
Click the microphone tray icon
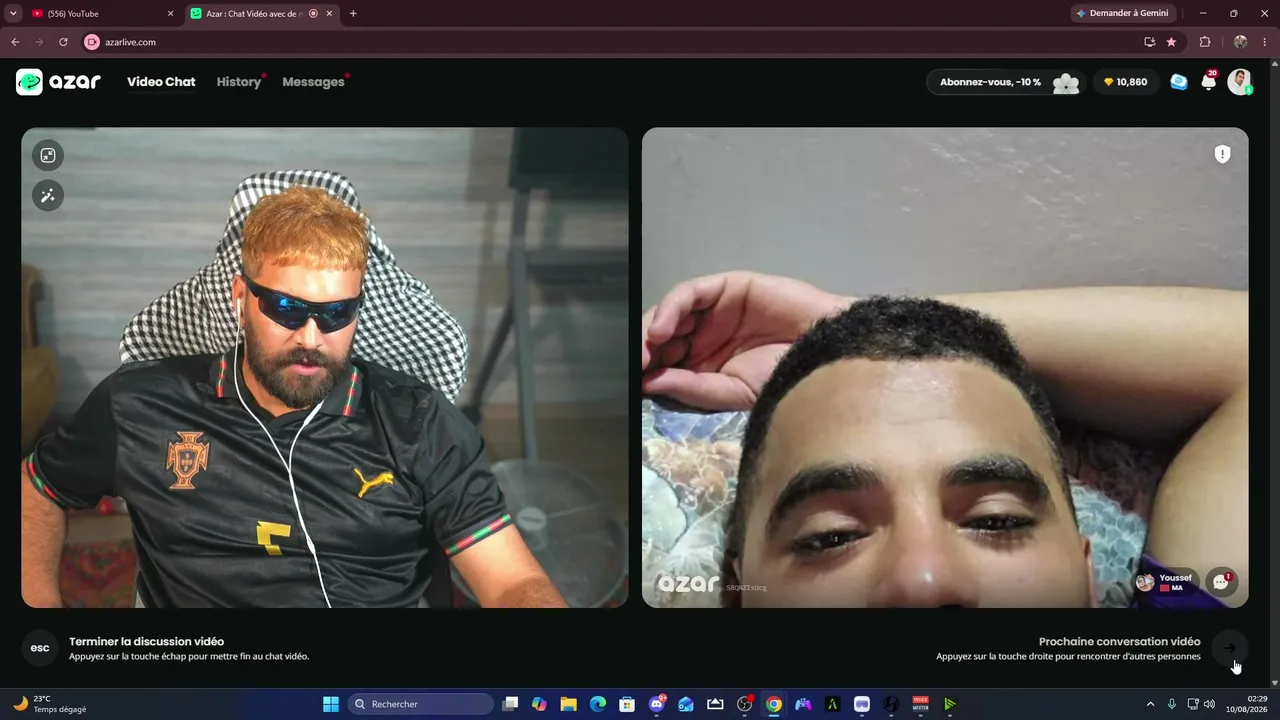1172,704
